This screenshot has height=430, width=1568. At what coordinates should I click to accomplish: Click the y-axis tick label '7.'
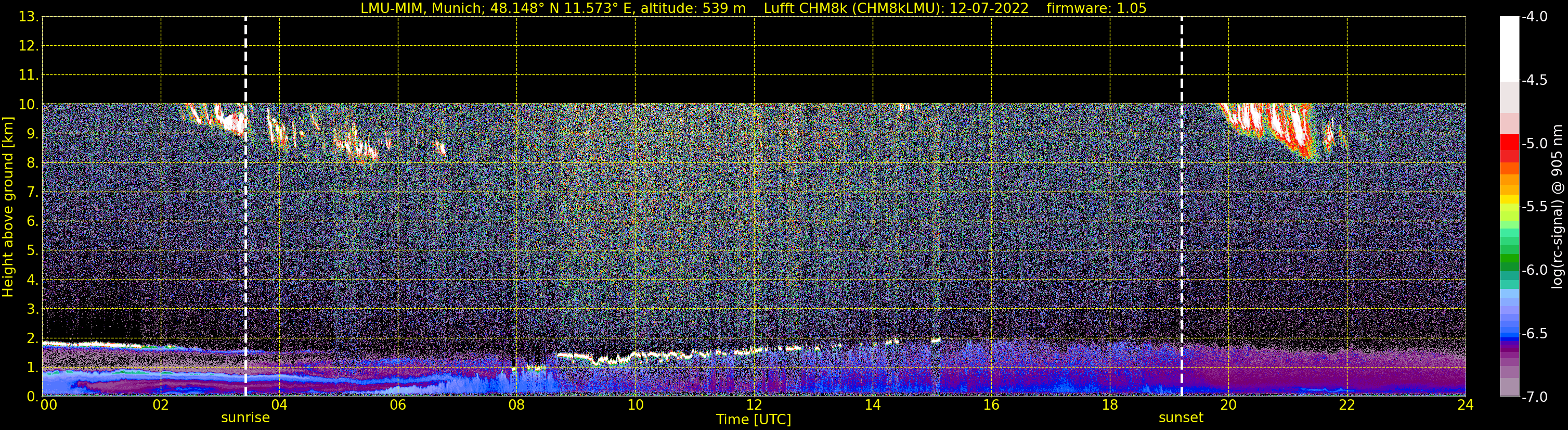(x=32, y=193)
